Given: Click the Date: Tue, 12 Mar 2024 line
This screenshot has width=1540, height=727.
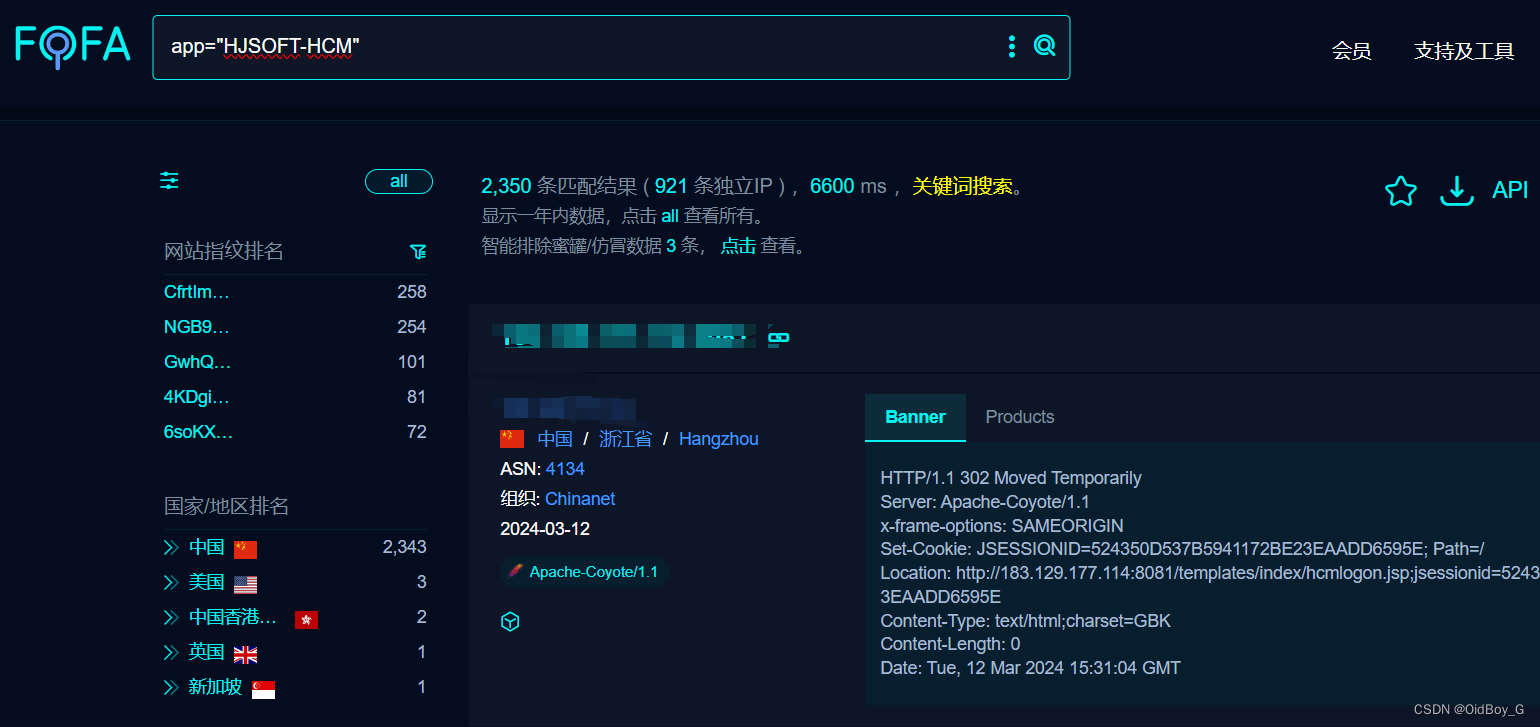Looking at the screenshot, I should pyautogui.click(x=1030, y=668).
